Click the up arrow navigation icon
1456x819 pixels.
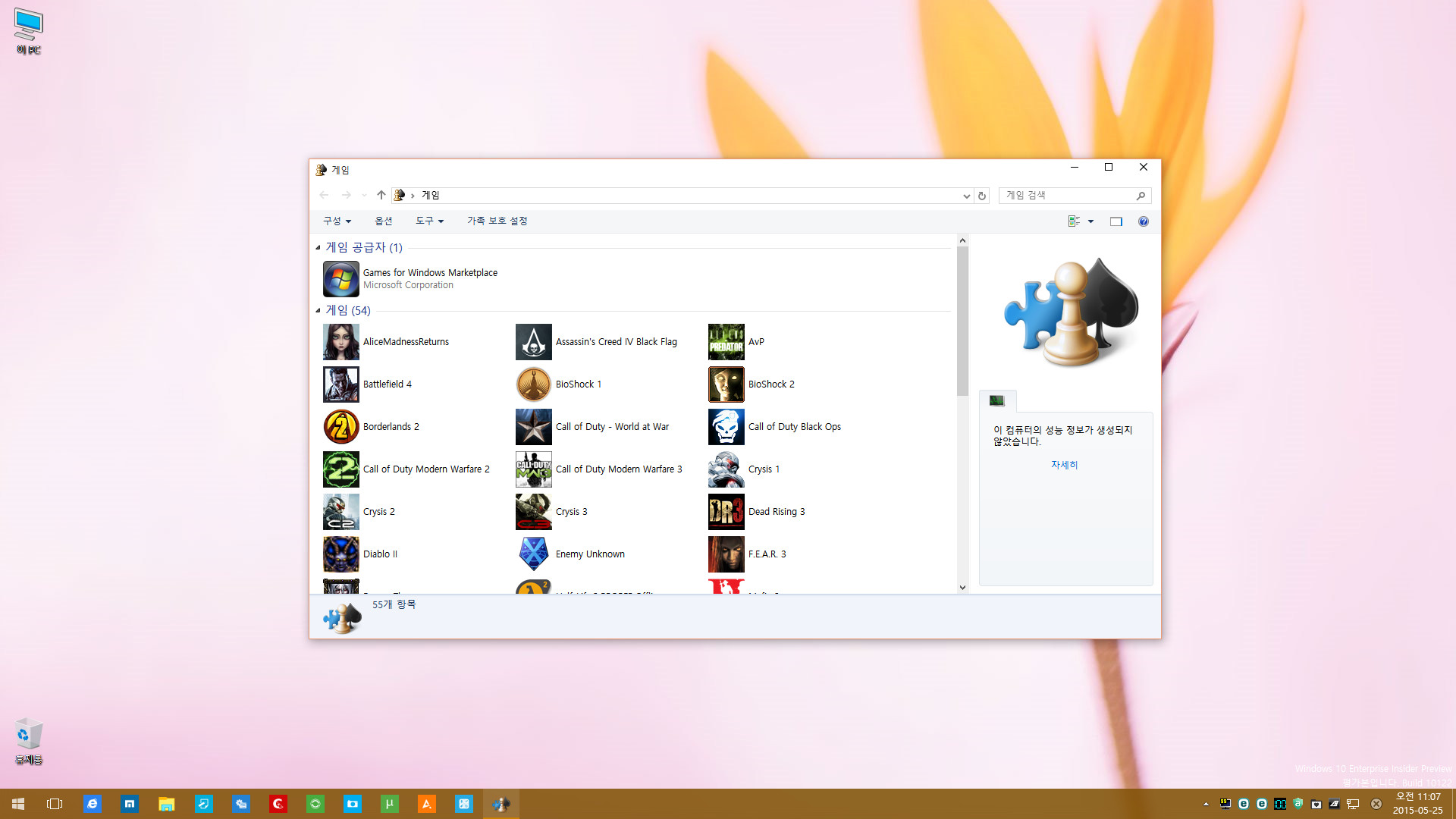(x=381, y=196)
